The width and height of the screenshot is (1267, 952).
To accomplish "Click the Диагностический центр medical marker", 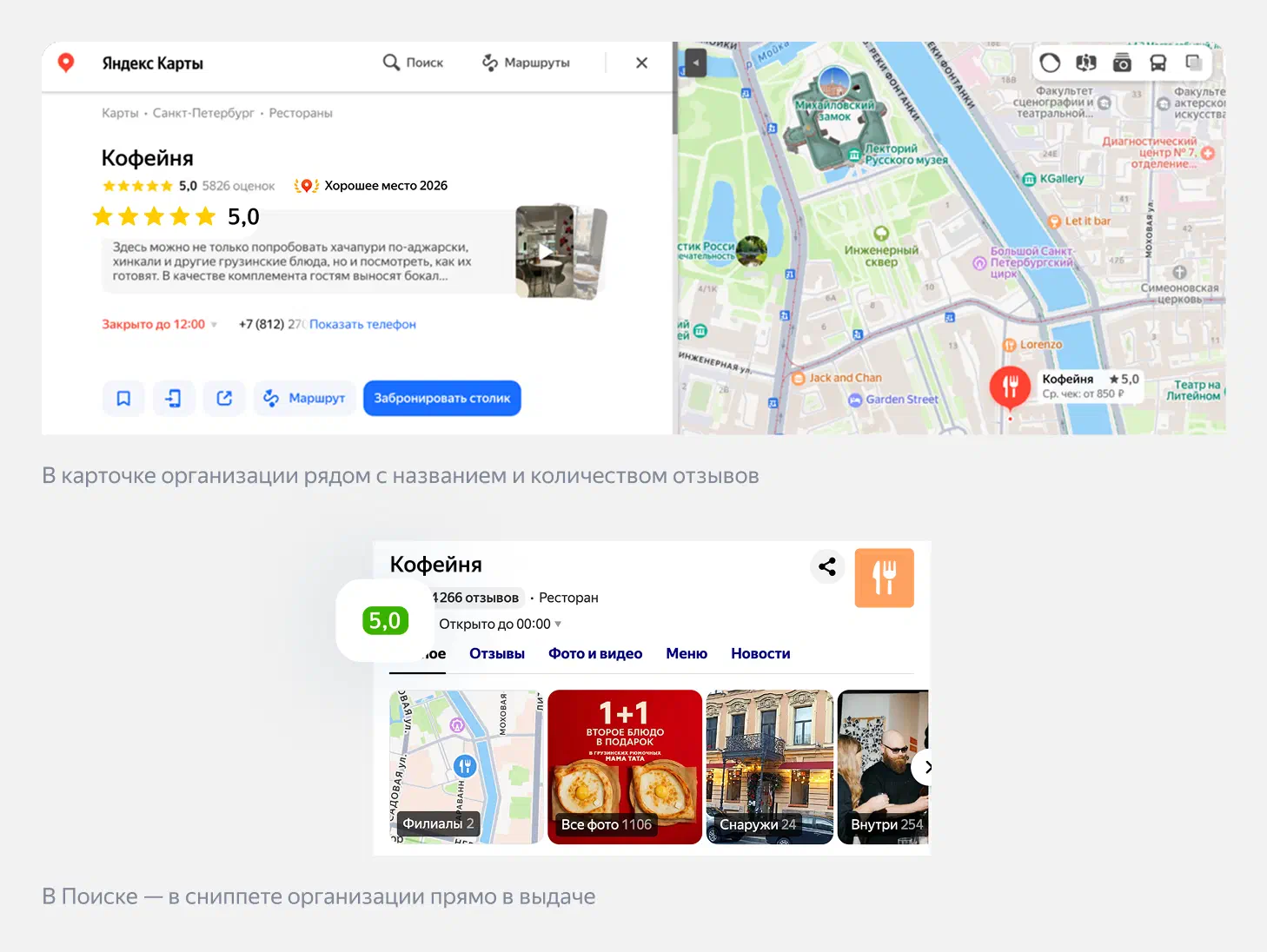I will (x=1207, y=153).
